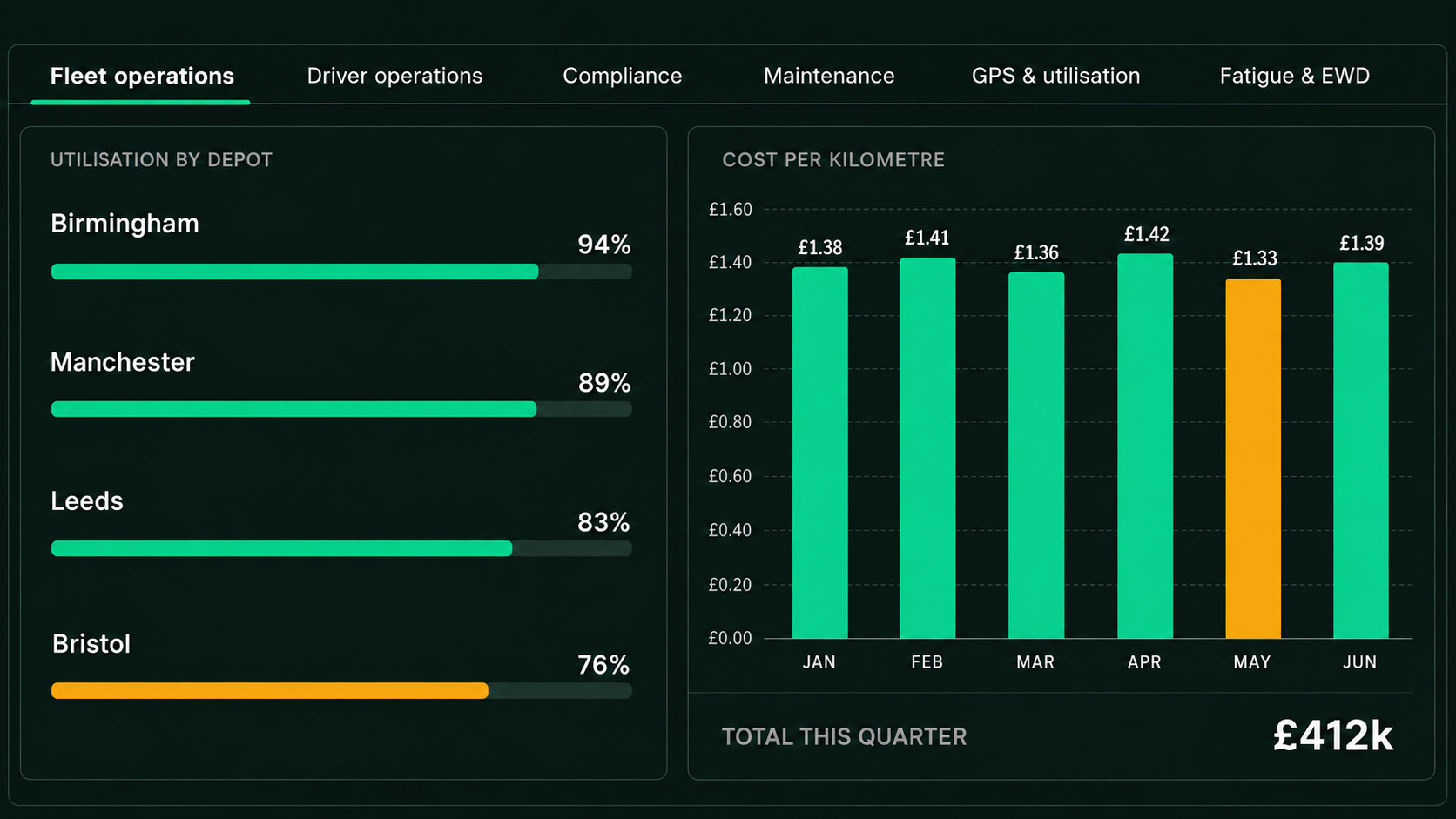
Task: Select the JUN cost bar
Action: click(1361, 451)
